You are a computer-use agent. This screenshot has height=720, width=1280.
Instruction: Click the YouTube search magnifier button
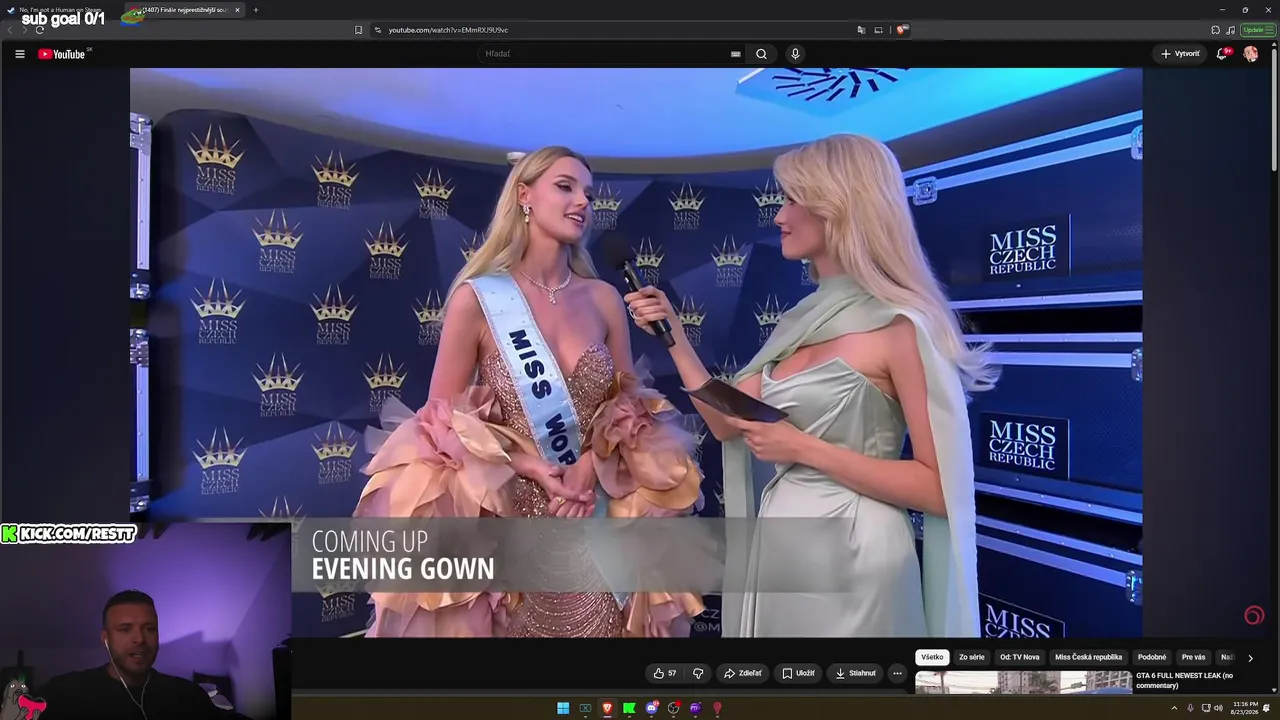(761, 54)
